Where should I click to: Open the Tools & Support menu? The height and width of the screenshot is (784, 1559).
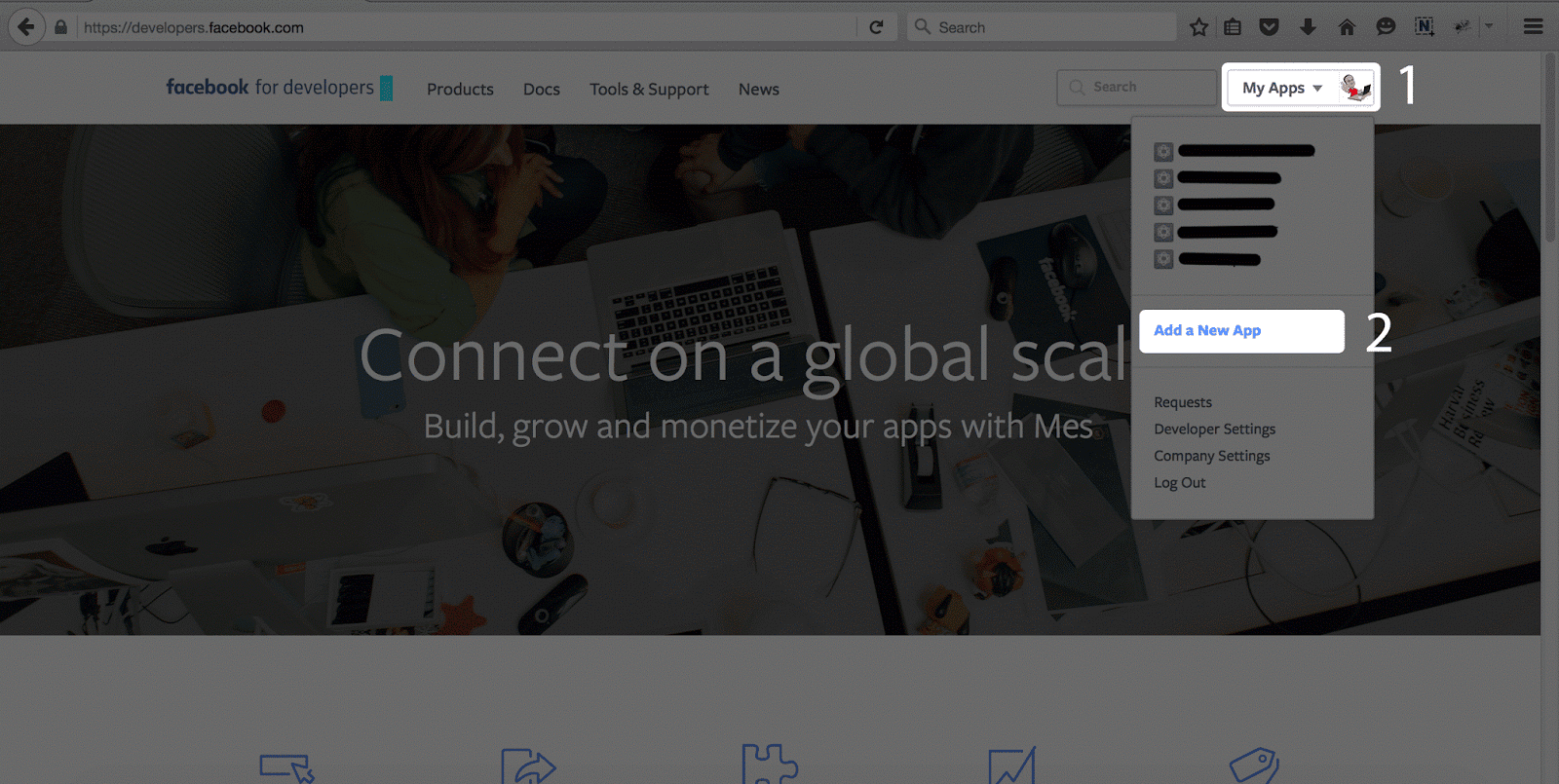click(649, 90)
